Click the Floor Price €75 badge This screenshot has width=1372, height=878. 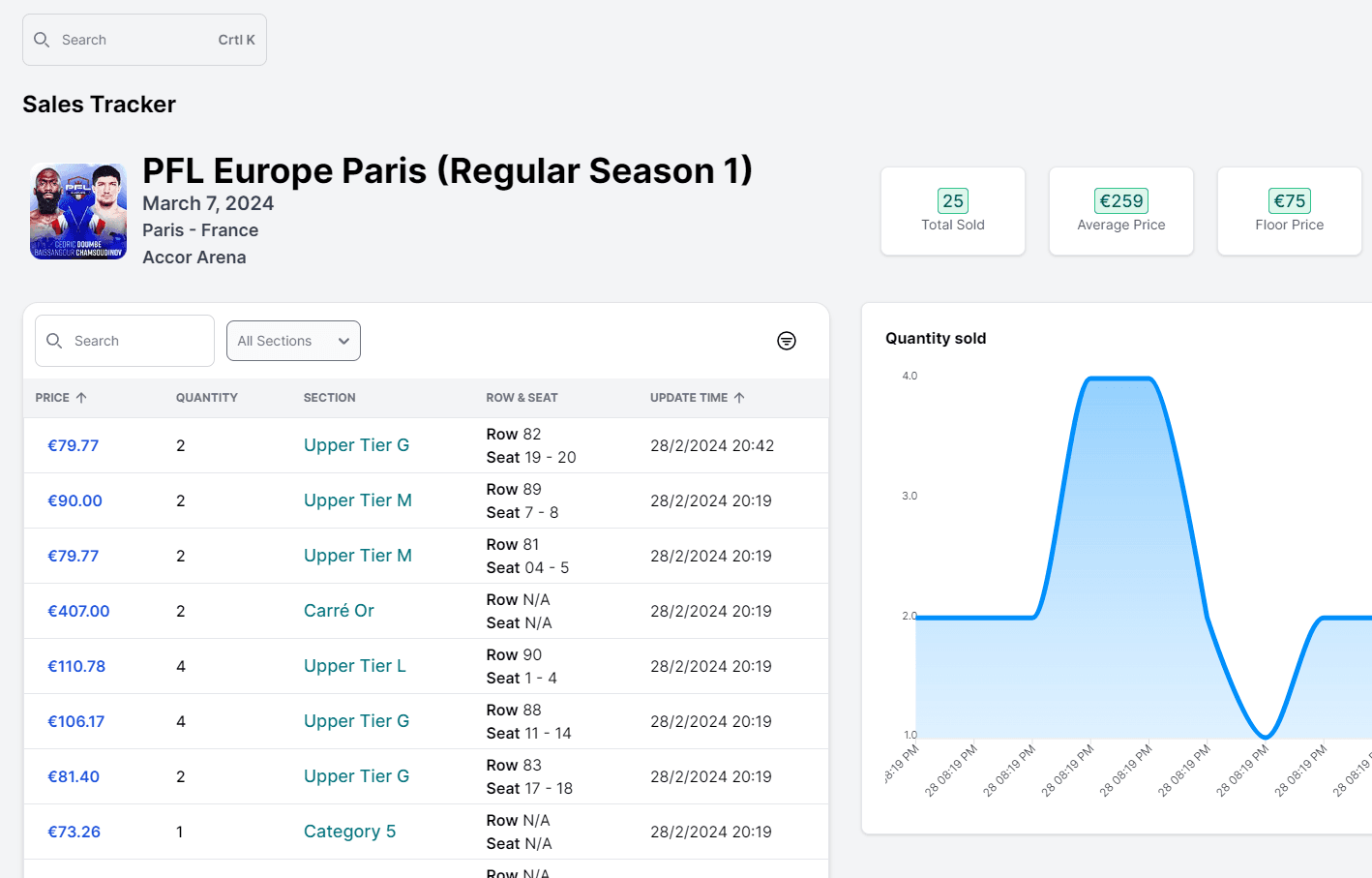tap(1289, 200)
